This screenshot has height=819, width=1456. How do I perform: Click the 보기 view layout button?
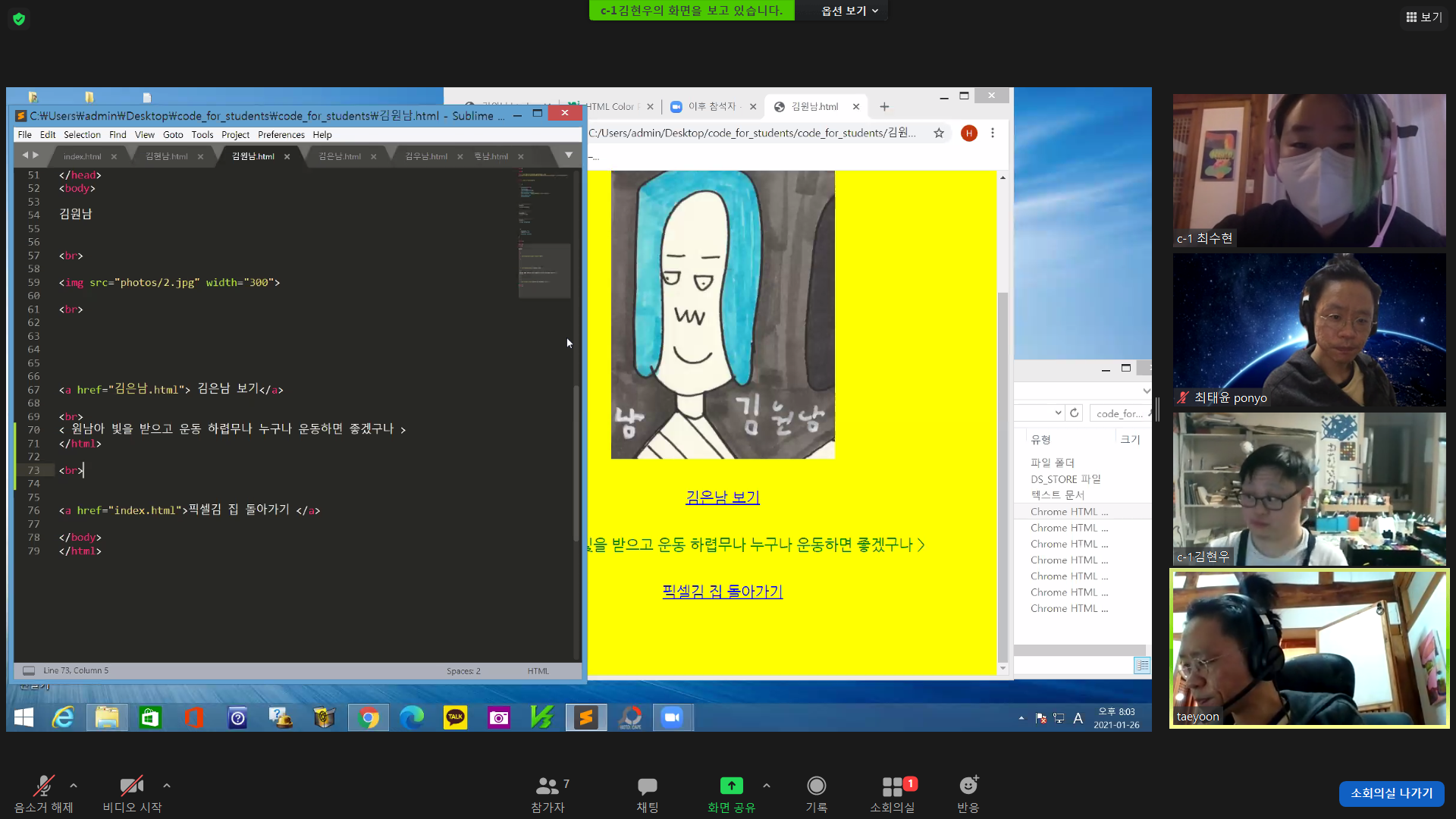pos(1423,17)
